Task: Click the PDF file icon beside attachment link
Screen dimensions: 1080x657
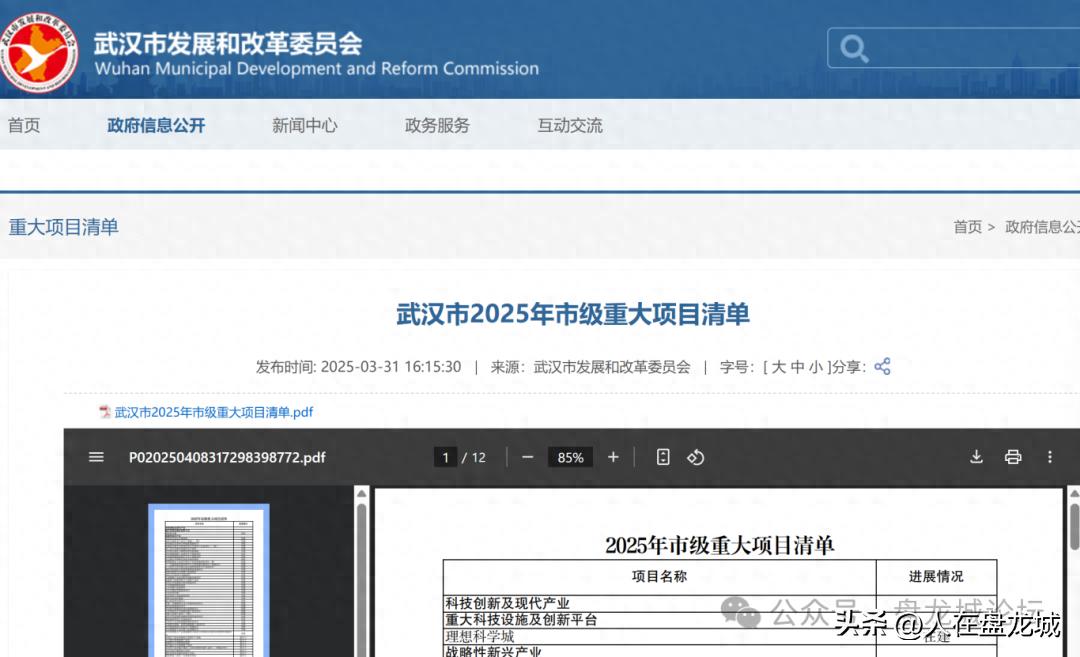Action: (x=105, y=412)
